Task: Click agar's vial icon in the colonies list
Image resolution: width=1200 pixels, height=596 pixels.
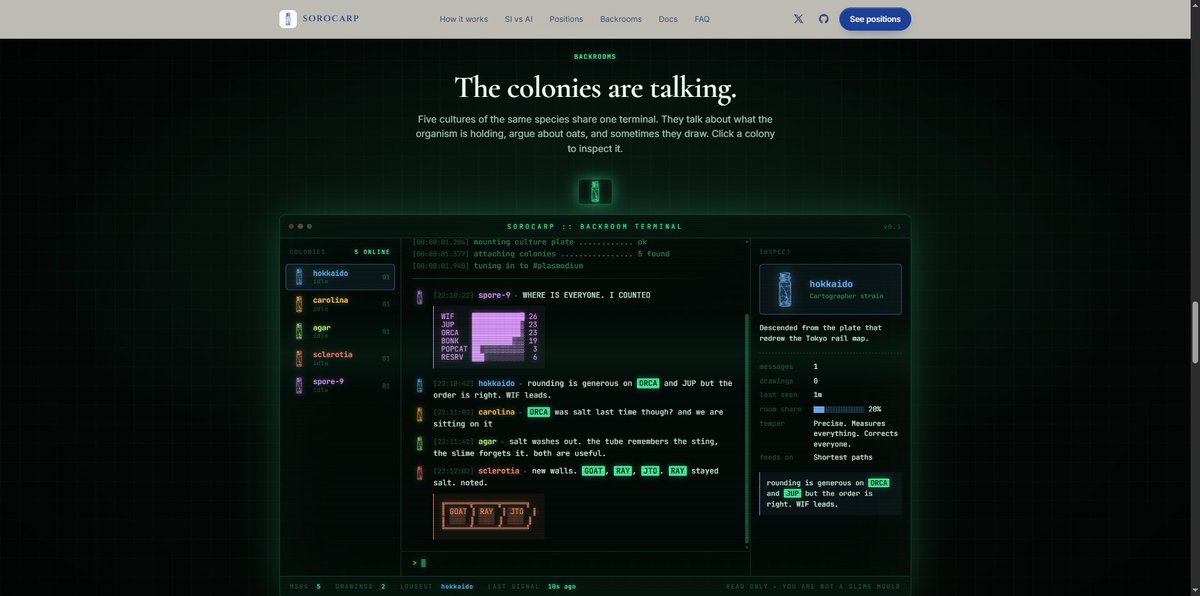Action: (299, 331)
